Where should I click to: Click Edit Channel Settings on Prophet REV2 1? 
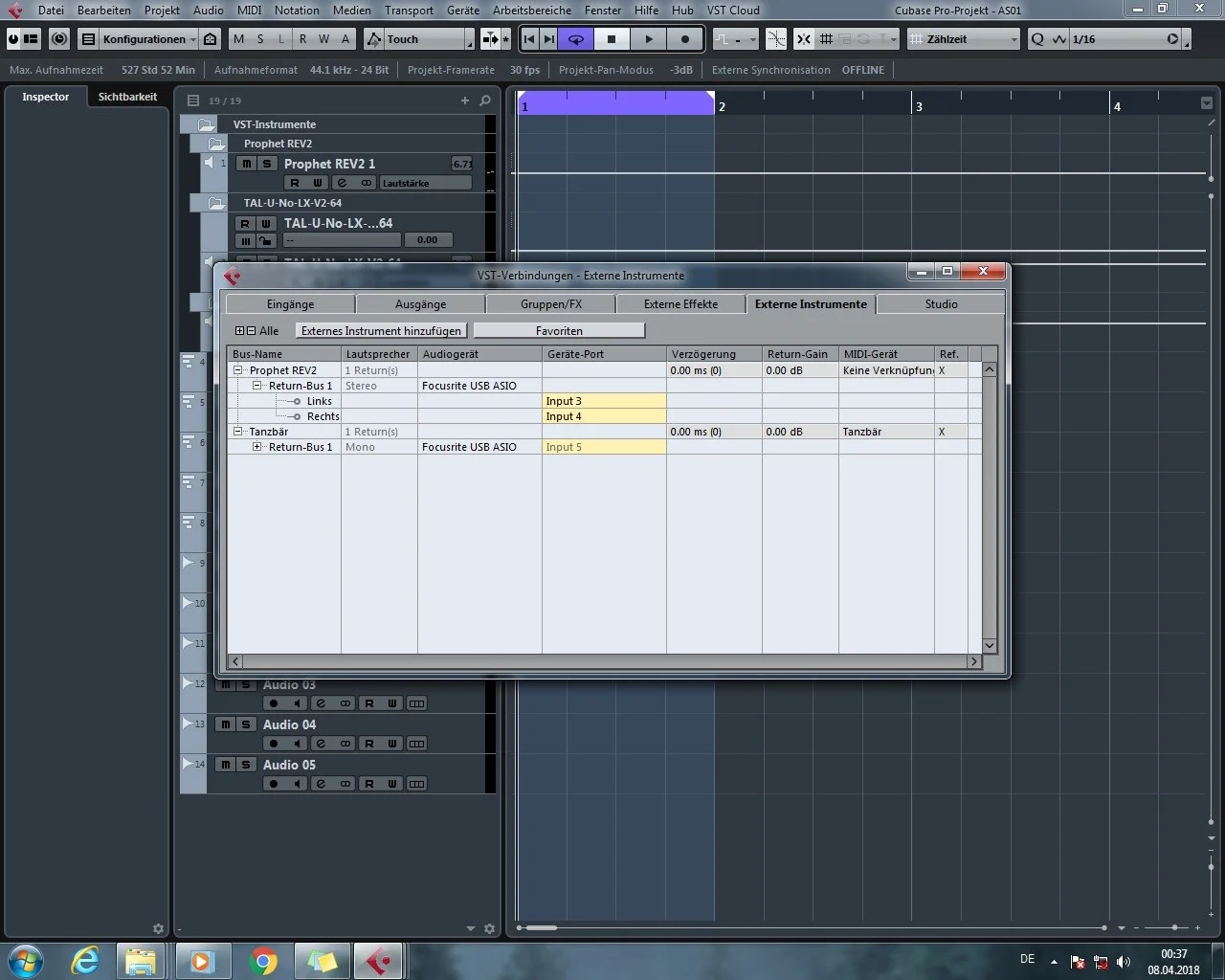point(342,183)
